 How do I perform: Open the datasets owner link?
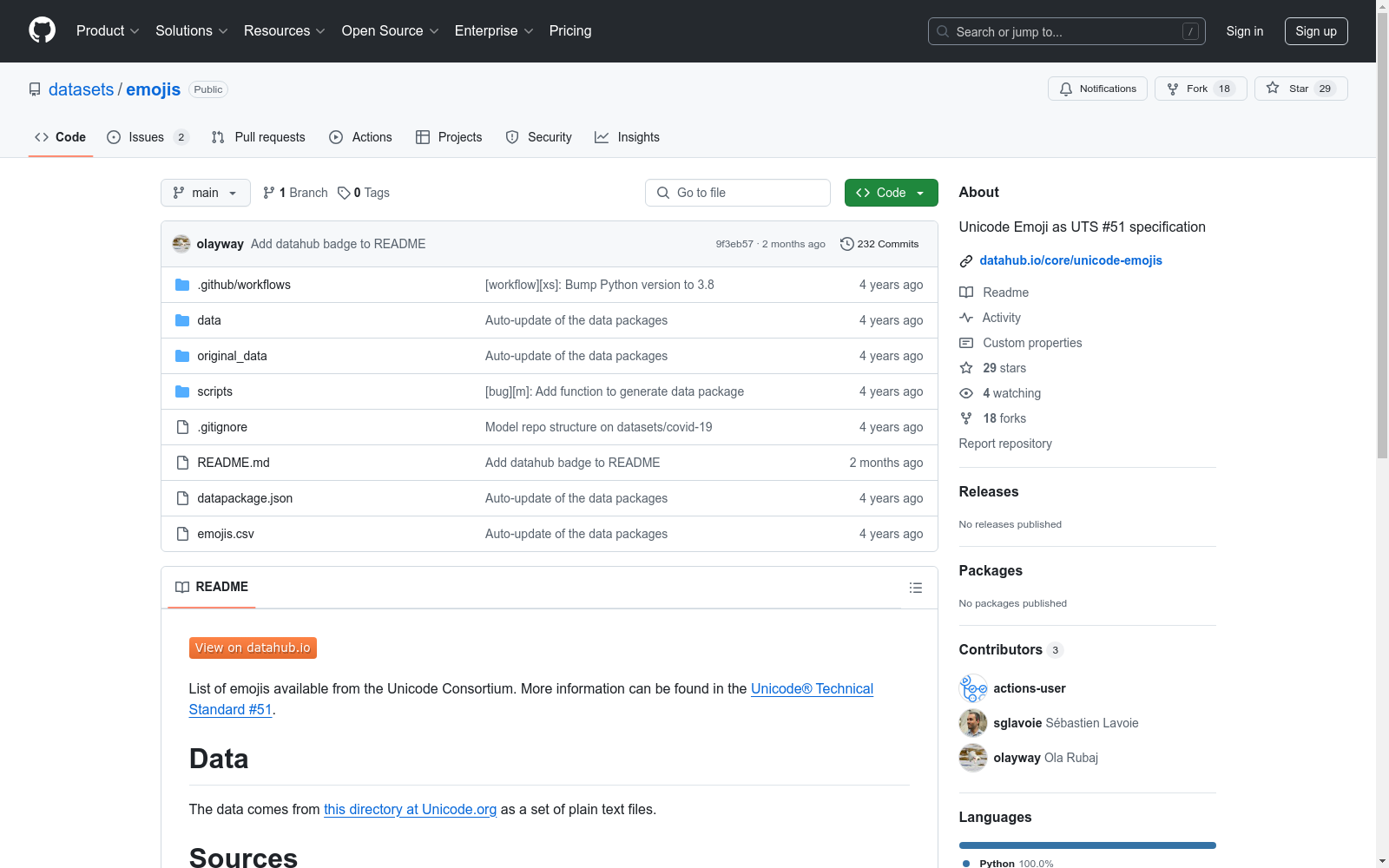(81, 89)
